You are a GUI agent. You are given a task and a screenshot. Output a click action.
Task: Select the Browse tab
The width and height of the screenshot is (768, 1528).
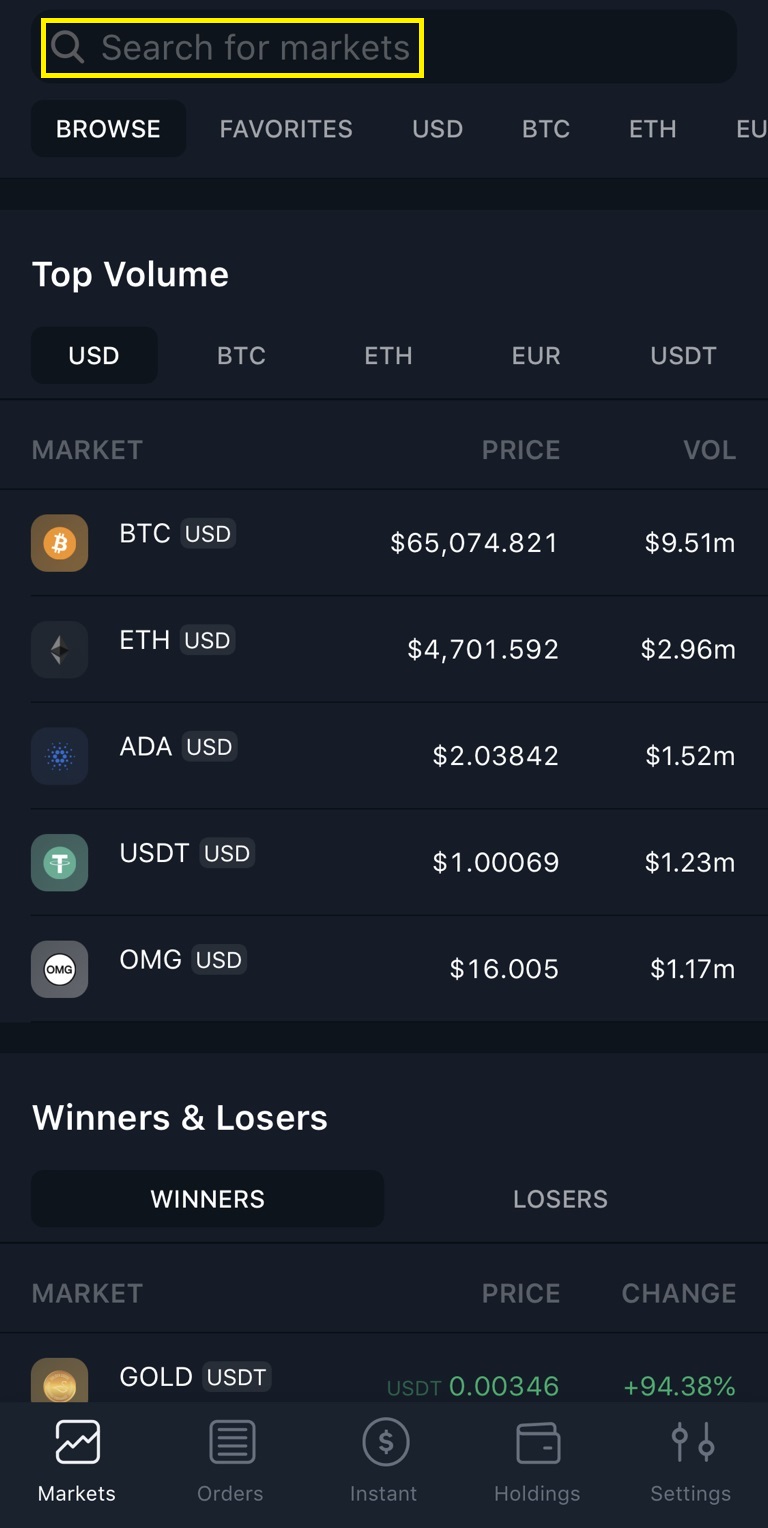click(x=108, y=129)
